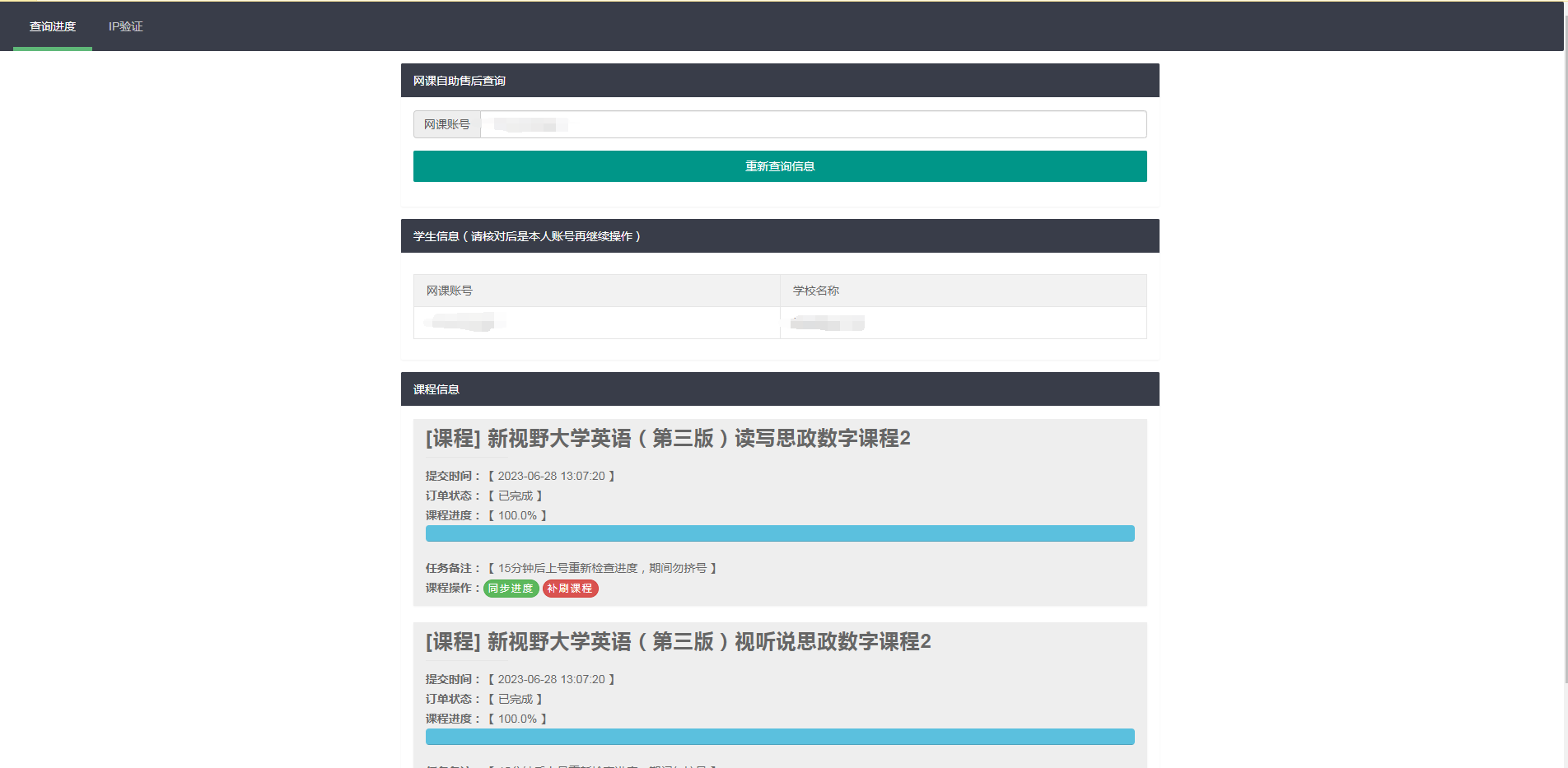Select the 学校名称 table column header
The height and width of the screenshot is (768, 1568).
click(x=814, y=290)
